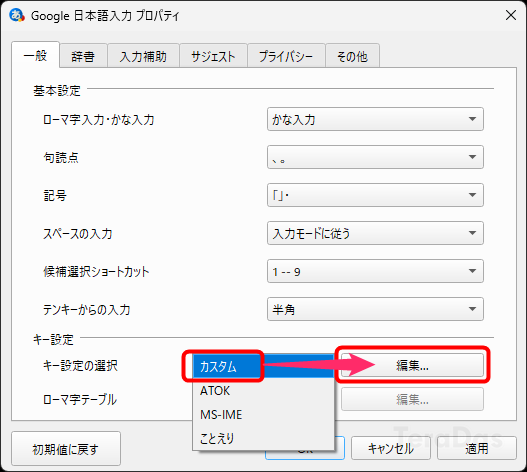Expand the スペースの入力 dropdown
527x472 pixels.
coord(375,233)
